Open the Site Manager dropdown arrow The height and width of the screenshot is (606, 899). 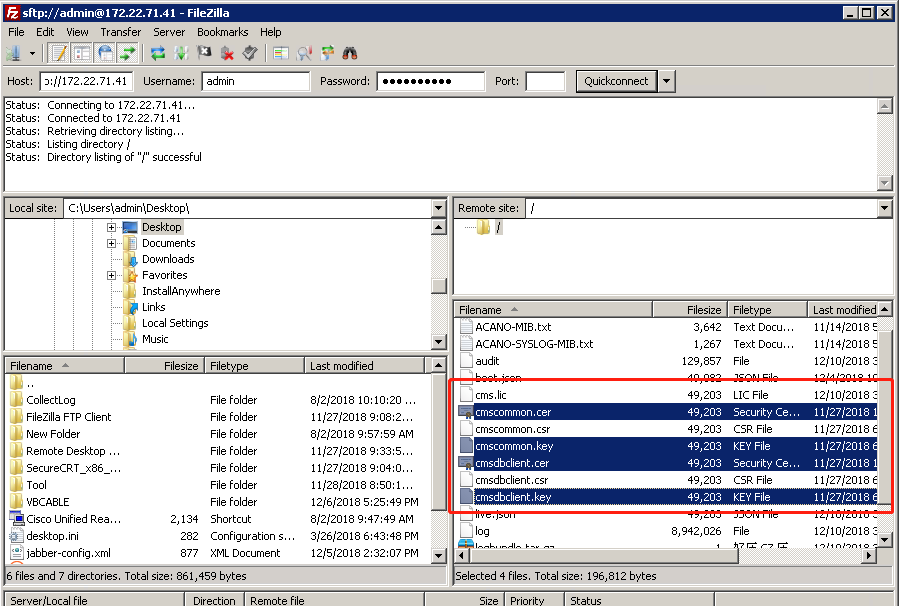pyautogui.click(x=32, y=54)
